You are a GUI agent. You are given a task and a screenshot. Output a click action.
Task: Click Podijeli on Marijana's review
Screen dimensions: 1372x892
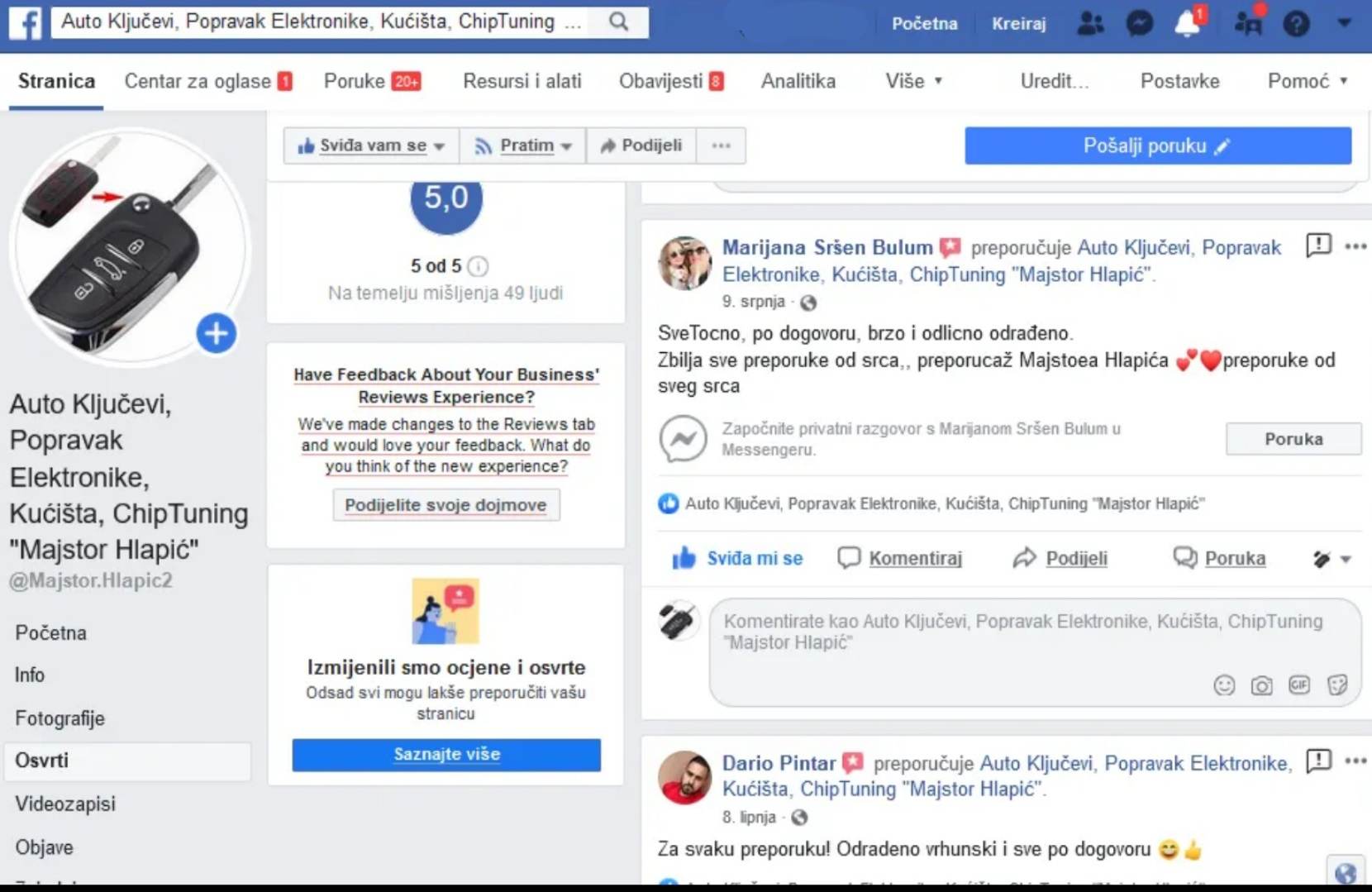click(x=1060, y=559)
